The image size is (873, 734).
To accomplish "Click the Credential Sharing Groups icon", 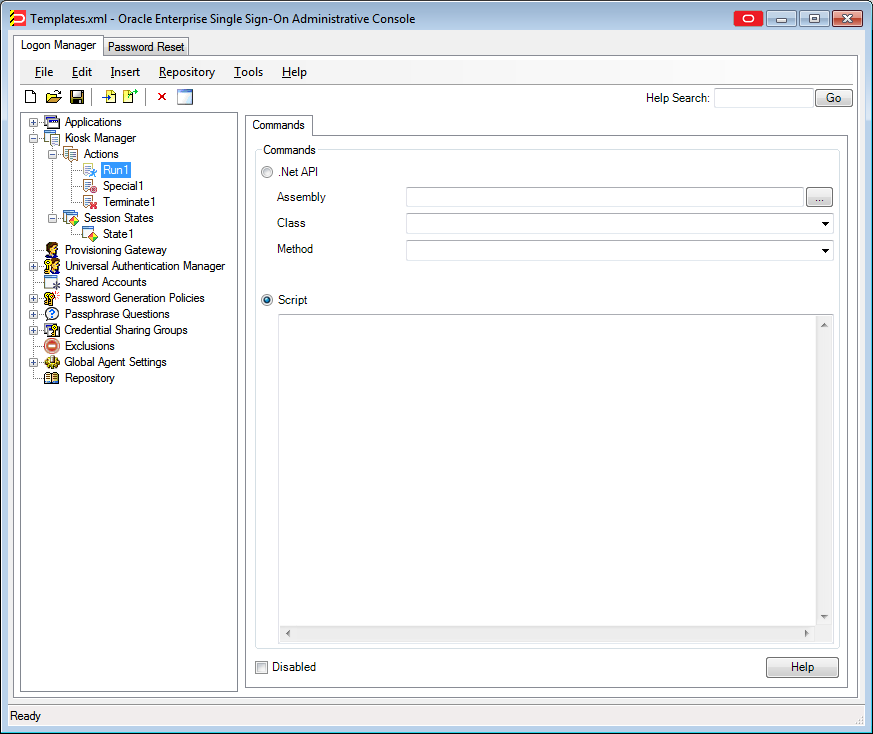I will tap(52, 330).
